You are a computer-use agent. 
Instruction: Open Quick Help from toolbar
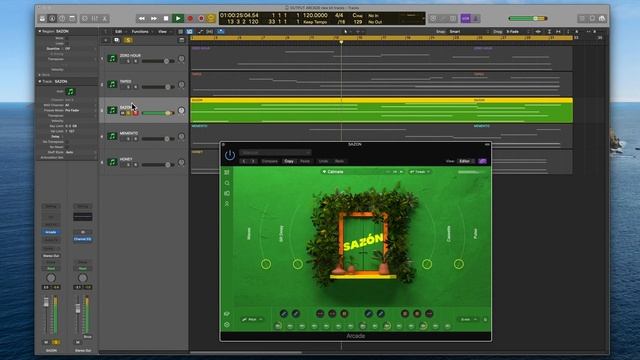62,18
